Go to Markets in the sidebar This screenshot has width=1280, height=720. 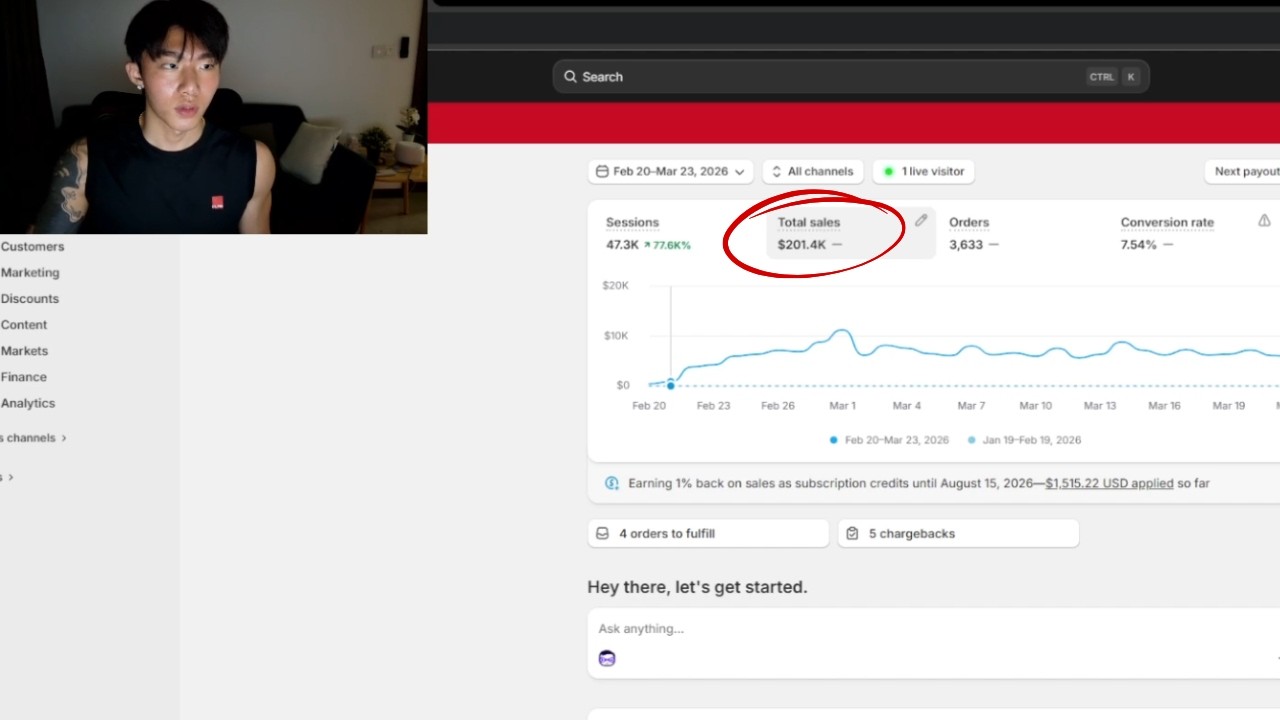coord(24,350)
